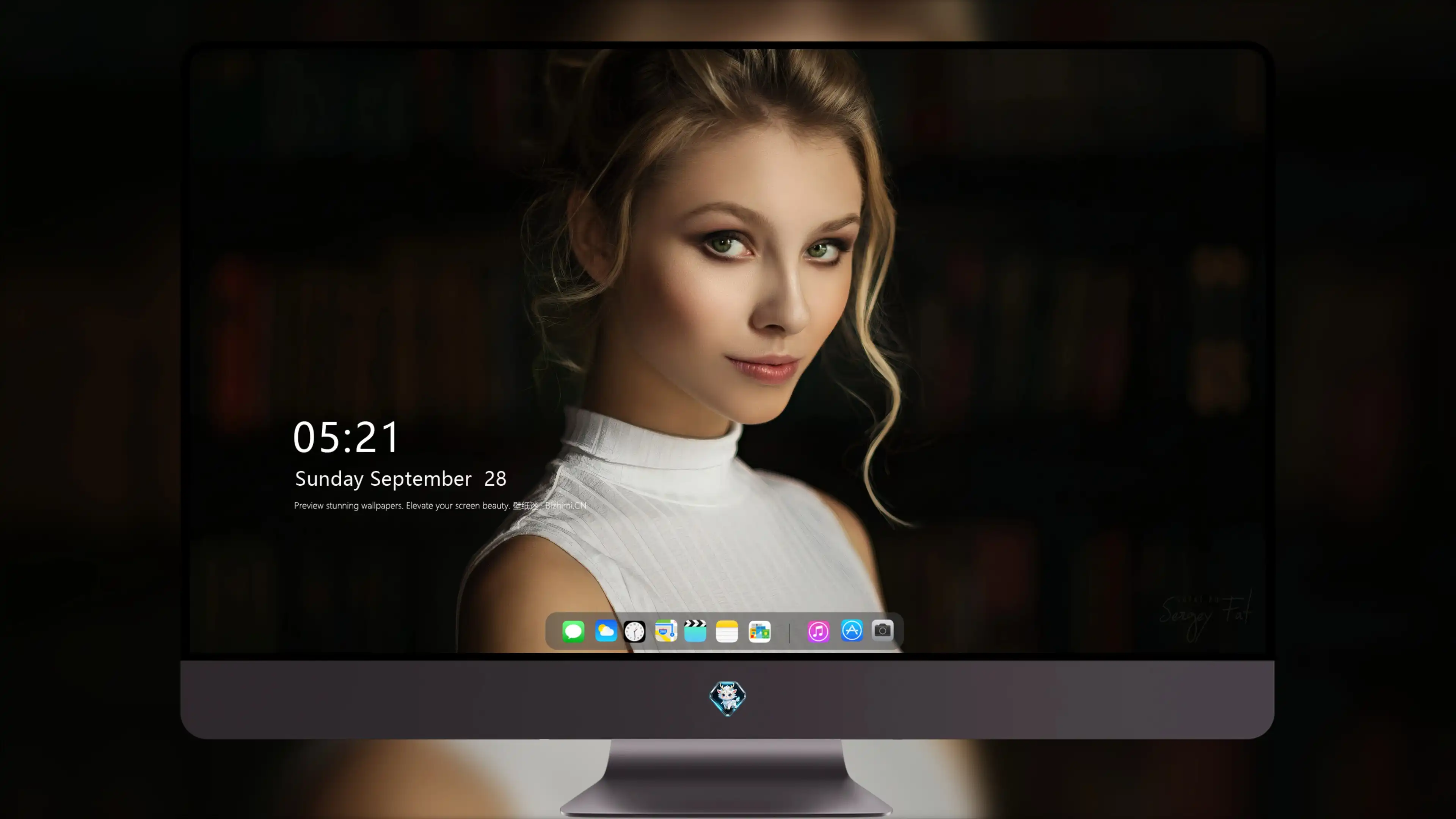Screen dimensions: 1456x819
Task: Open the Videos clapperboard app in dock
Action: [695, 631]
